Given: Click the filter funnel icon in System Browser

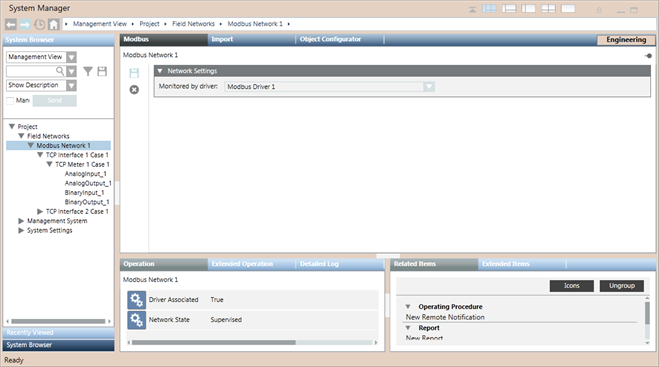Looking at the screenshot, I should click(x=88, y=71).
